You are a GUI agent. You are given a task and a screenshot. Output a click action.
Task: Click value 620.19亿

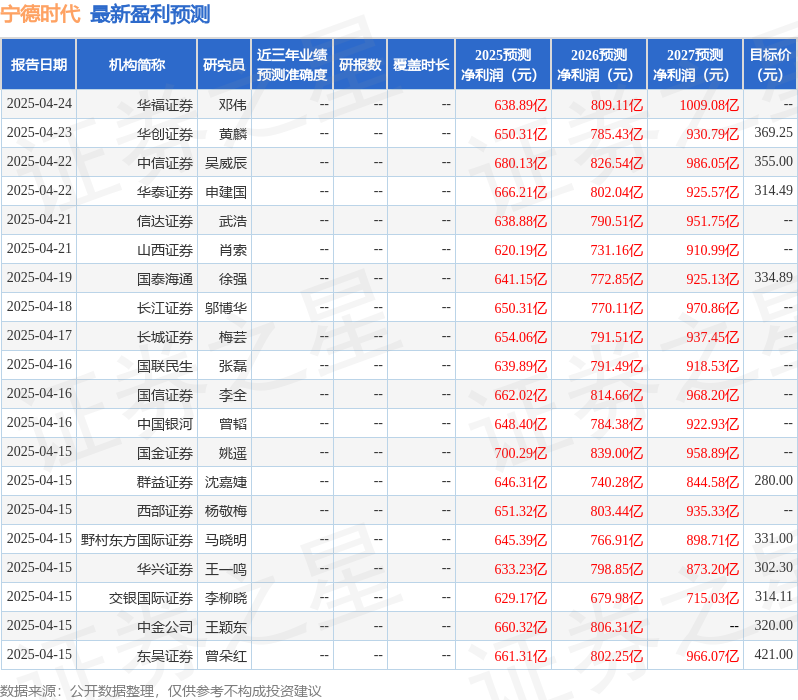point(521,250)
